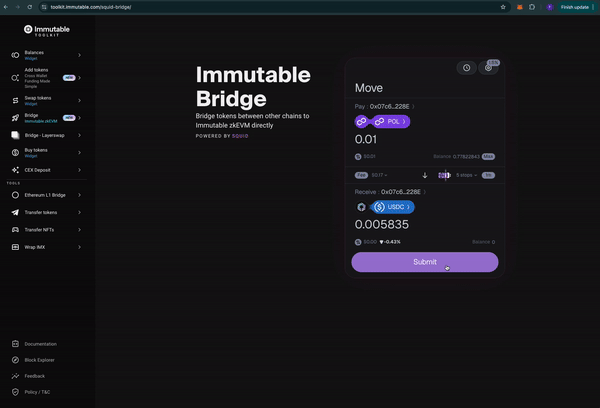Open Block Explorer compass icon
Viewport: 600px width, 408px height.
[15, 360]
